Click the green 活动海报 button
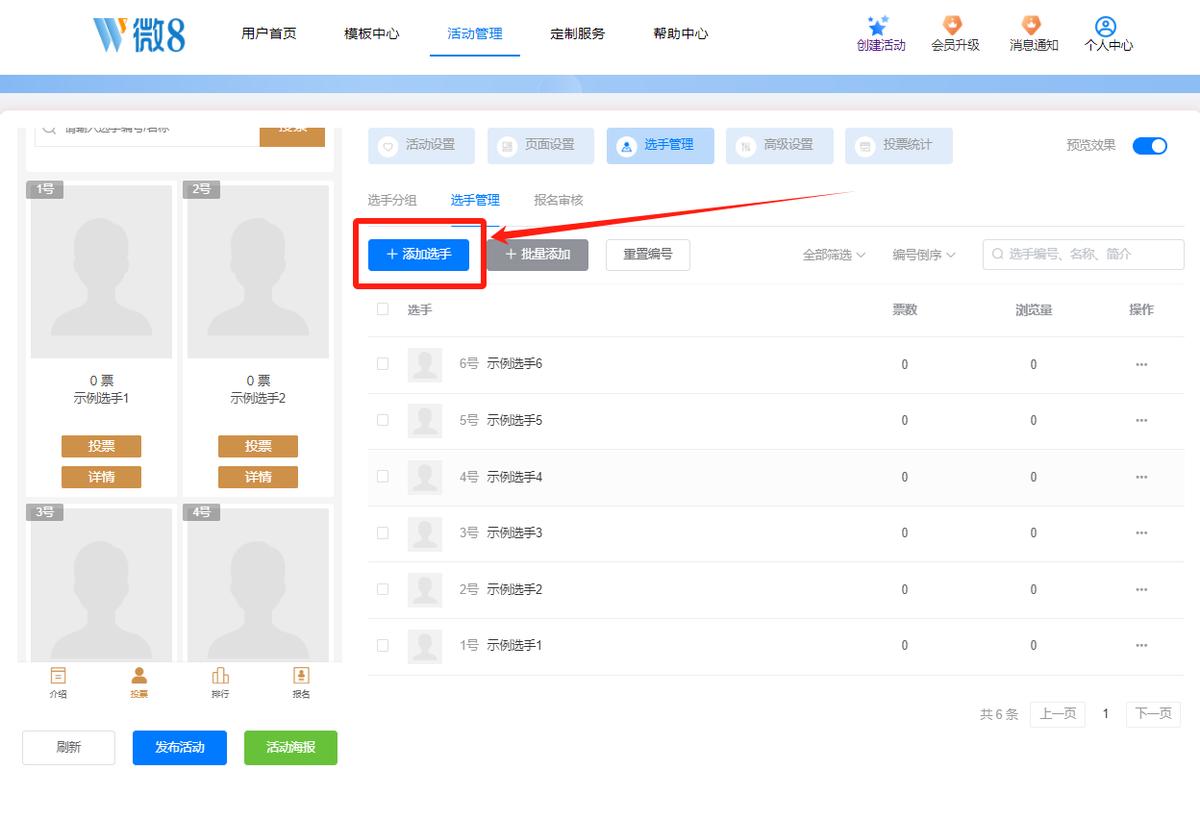The image size is (1200, 814). [291, 747]
